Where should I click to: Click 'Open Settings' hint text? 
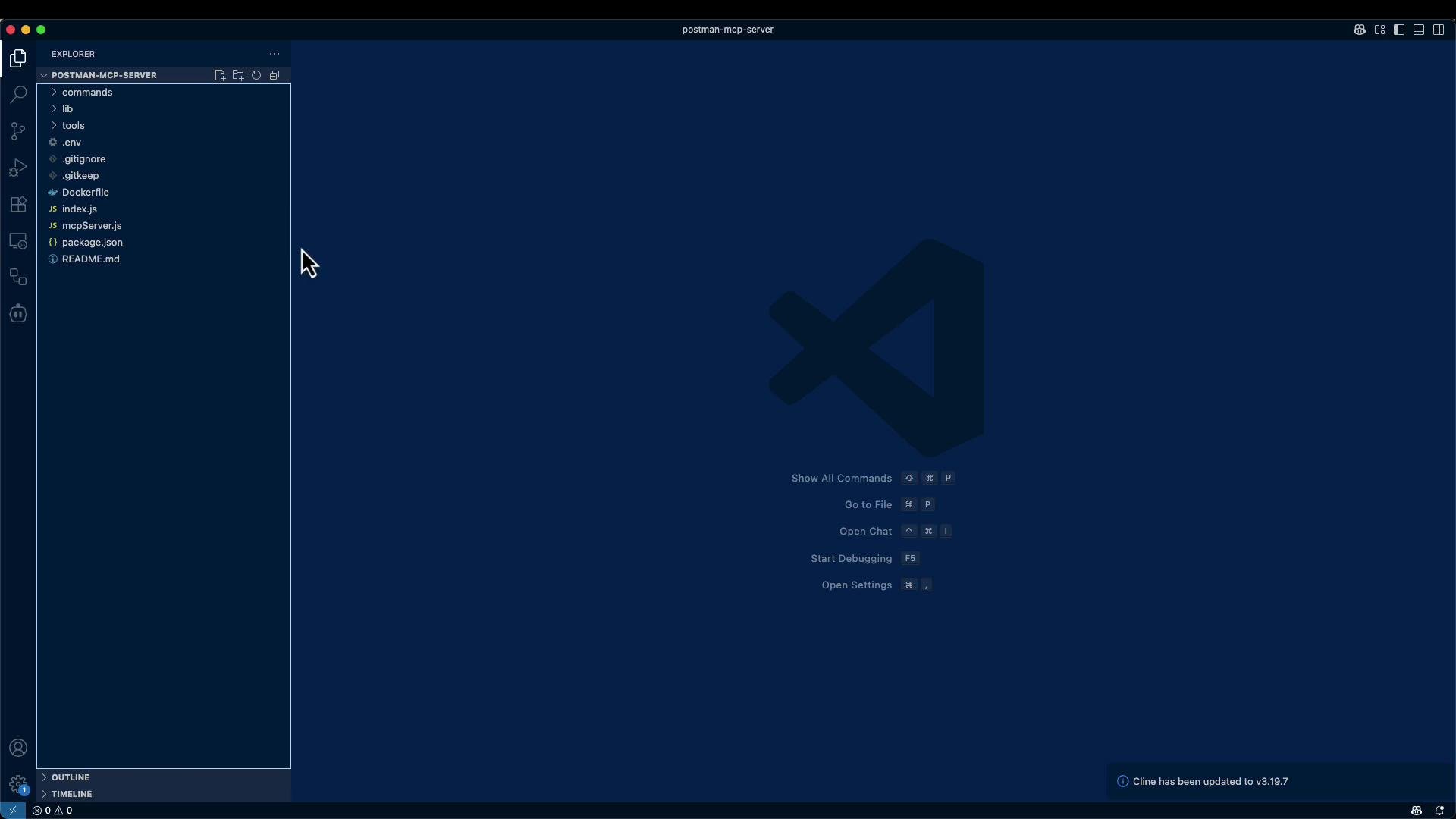(857, 585)
